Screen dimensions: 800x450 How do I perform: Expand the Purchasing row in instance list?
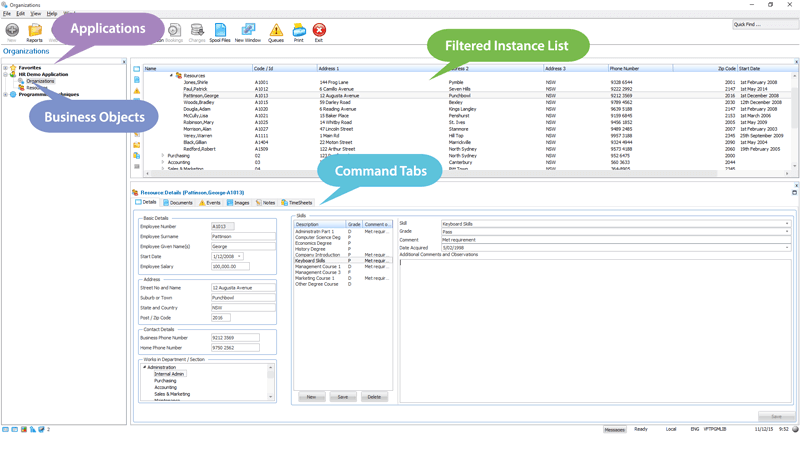[x=163, y=156]
